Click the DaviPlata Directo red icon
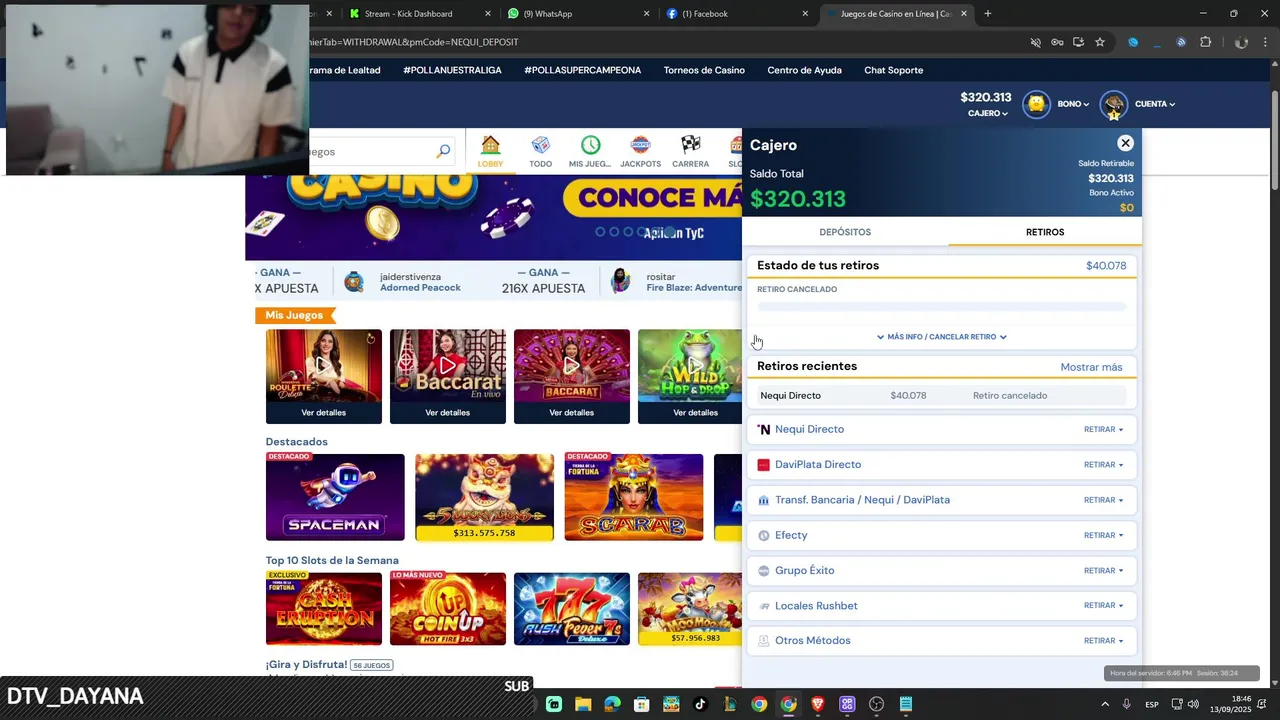This screenshot has height=720, width=1280. coord(763,465)
